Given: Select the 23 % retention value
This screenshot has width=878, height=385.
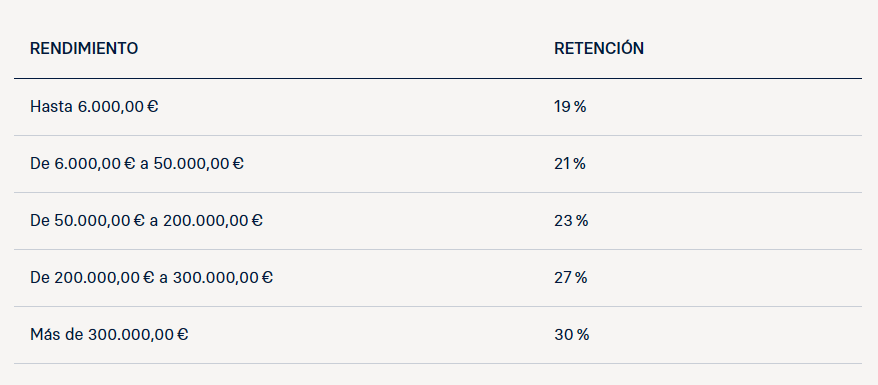Looking at the screenshot, I should pyautogui.click(x=571, y=220).
